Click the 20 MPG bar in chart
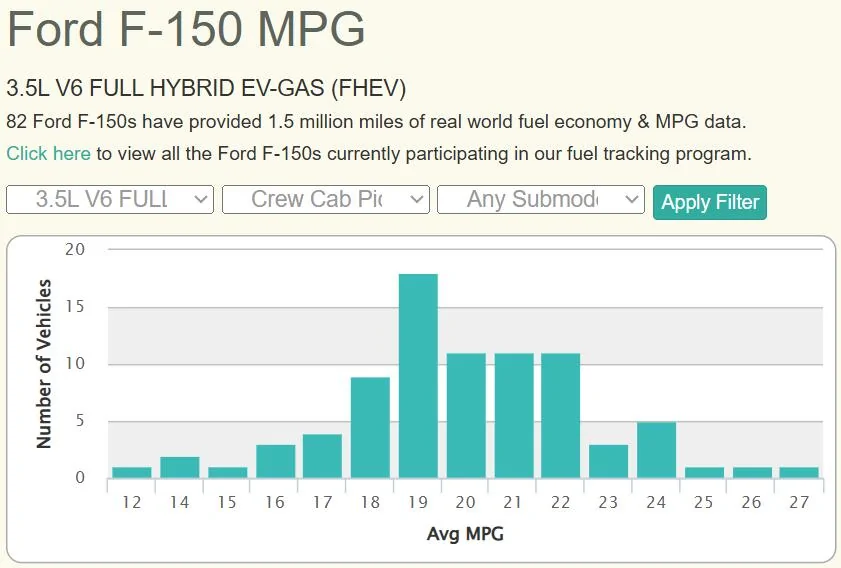This screenshot has height=568, width=841. [466, 416]
